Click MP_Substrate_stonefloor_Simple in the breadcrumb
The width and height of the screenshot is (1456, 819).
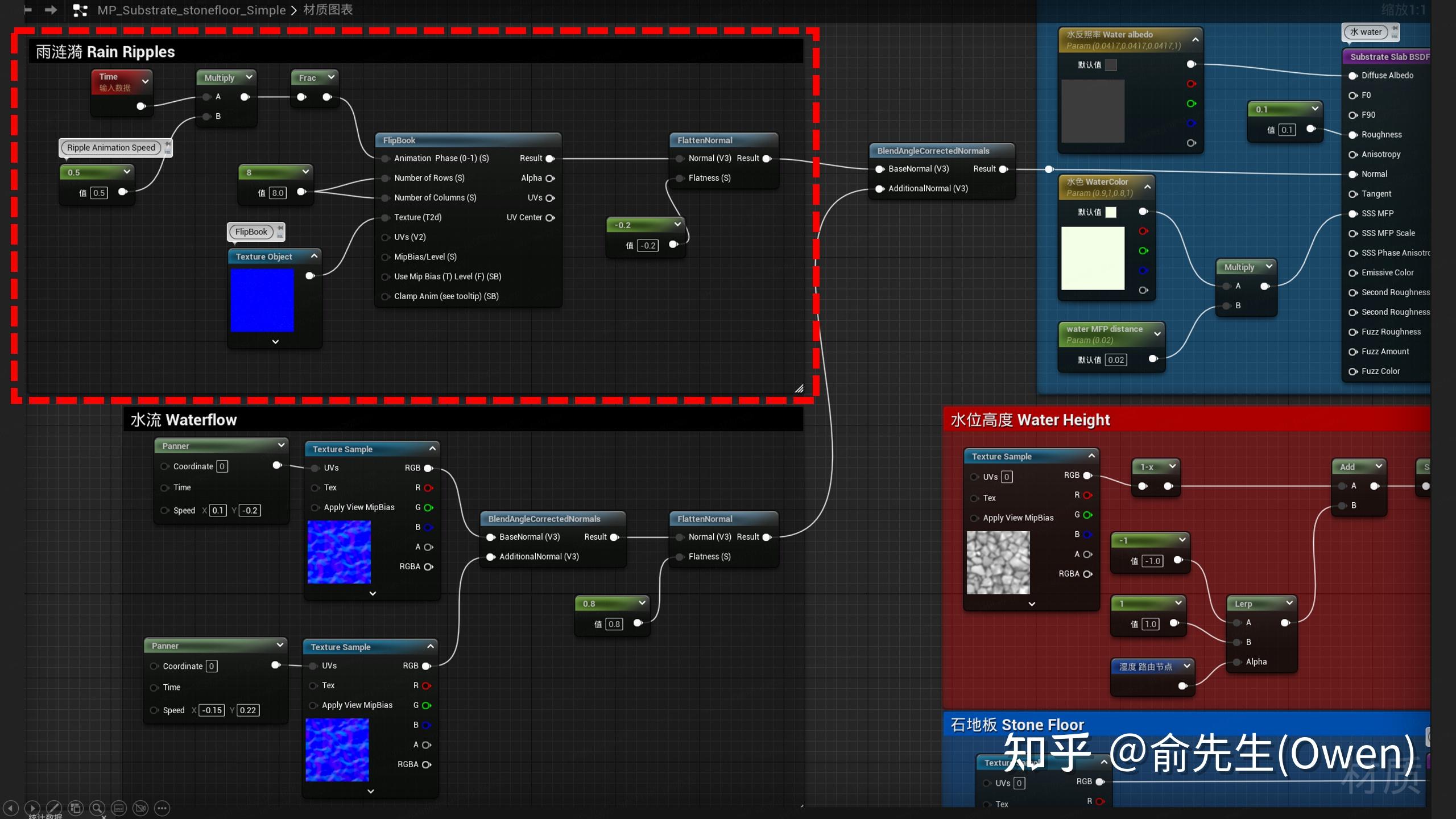192,10
